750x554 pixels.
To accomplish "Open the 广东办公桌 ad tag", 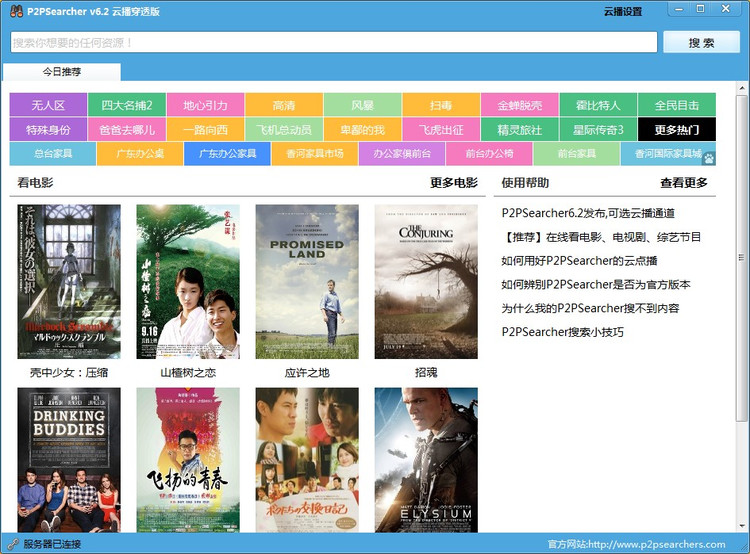I will click(140, 154).
